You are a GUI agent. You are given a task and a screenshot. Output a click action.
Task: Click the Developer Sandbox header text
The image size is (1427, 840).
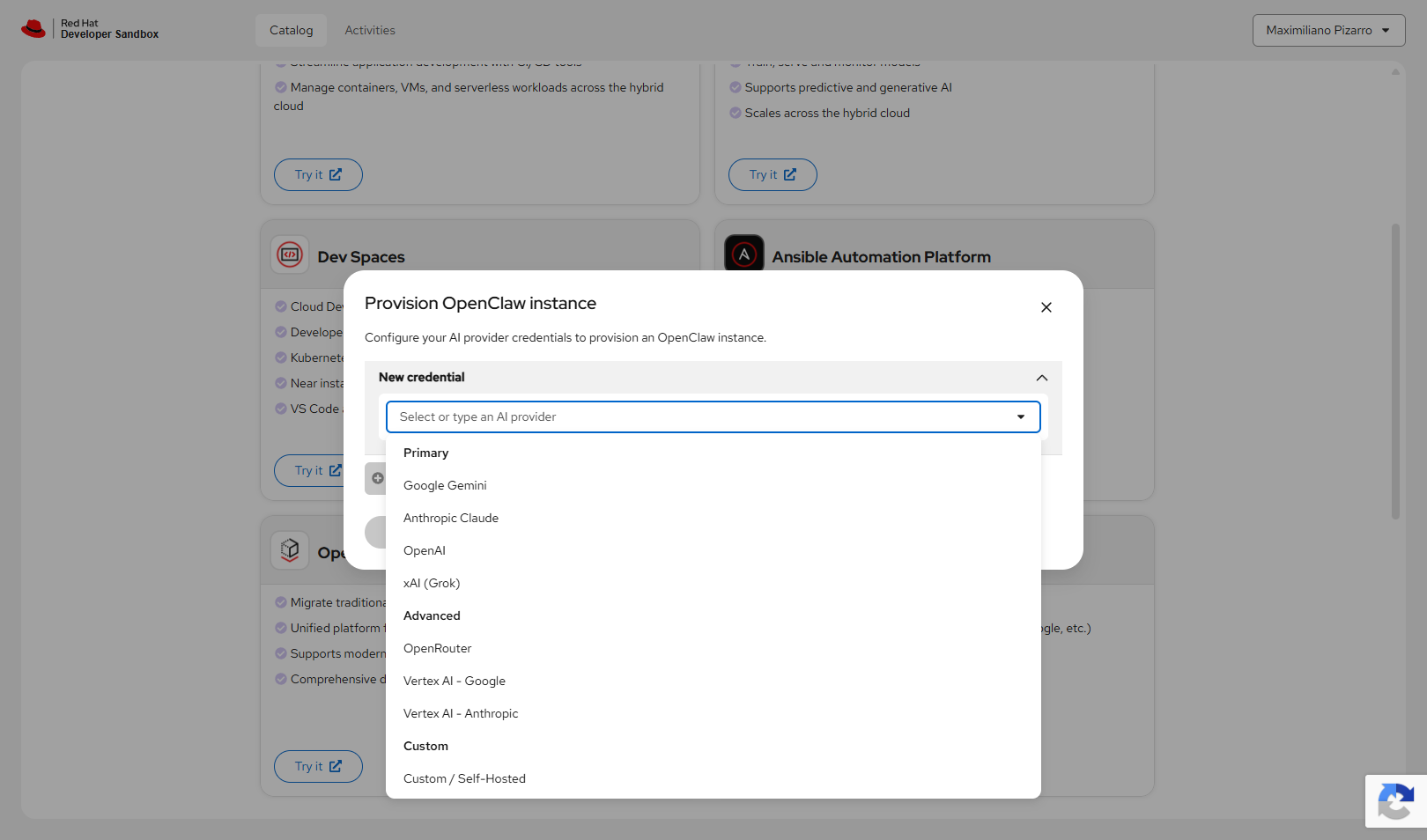110,34
